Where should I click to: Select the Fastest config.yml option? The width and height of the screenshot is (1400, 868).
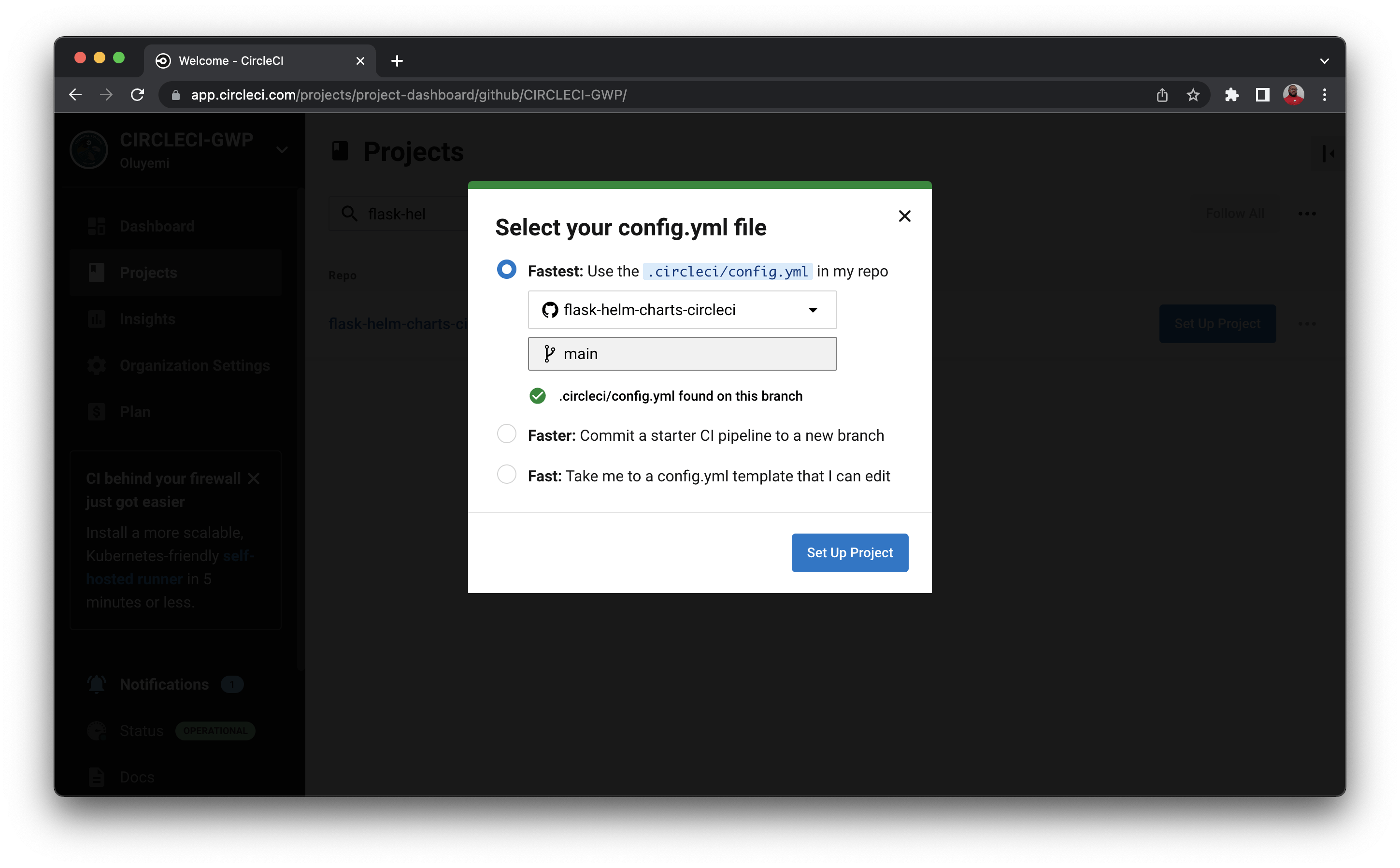pos(506,269)
